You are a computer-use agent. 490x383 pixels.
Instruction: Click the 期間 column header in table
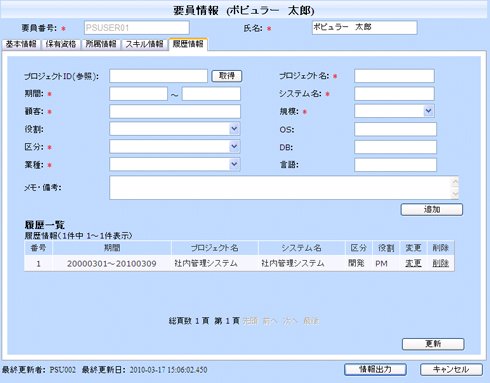112,248
